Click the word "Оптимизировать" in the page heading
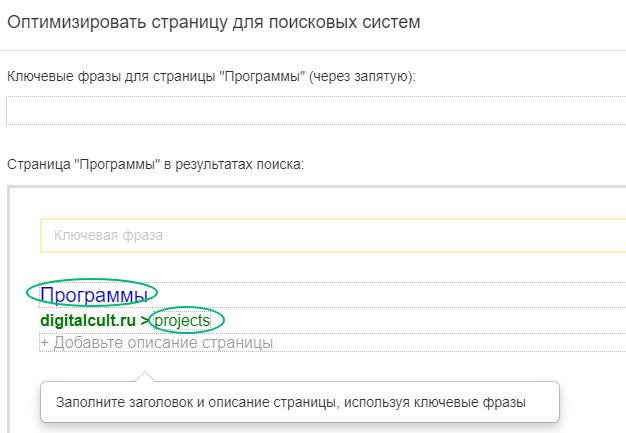Viewport: 626px width, 433px height. pos(77,22)
